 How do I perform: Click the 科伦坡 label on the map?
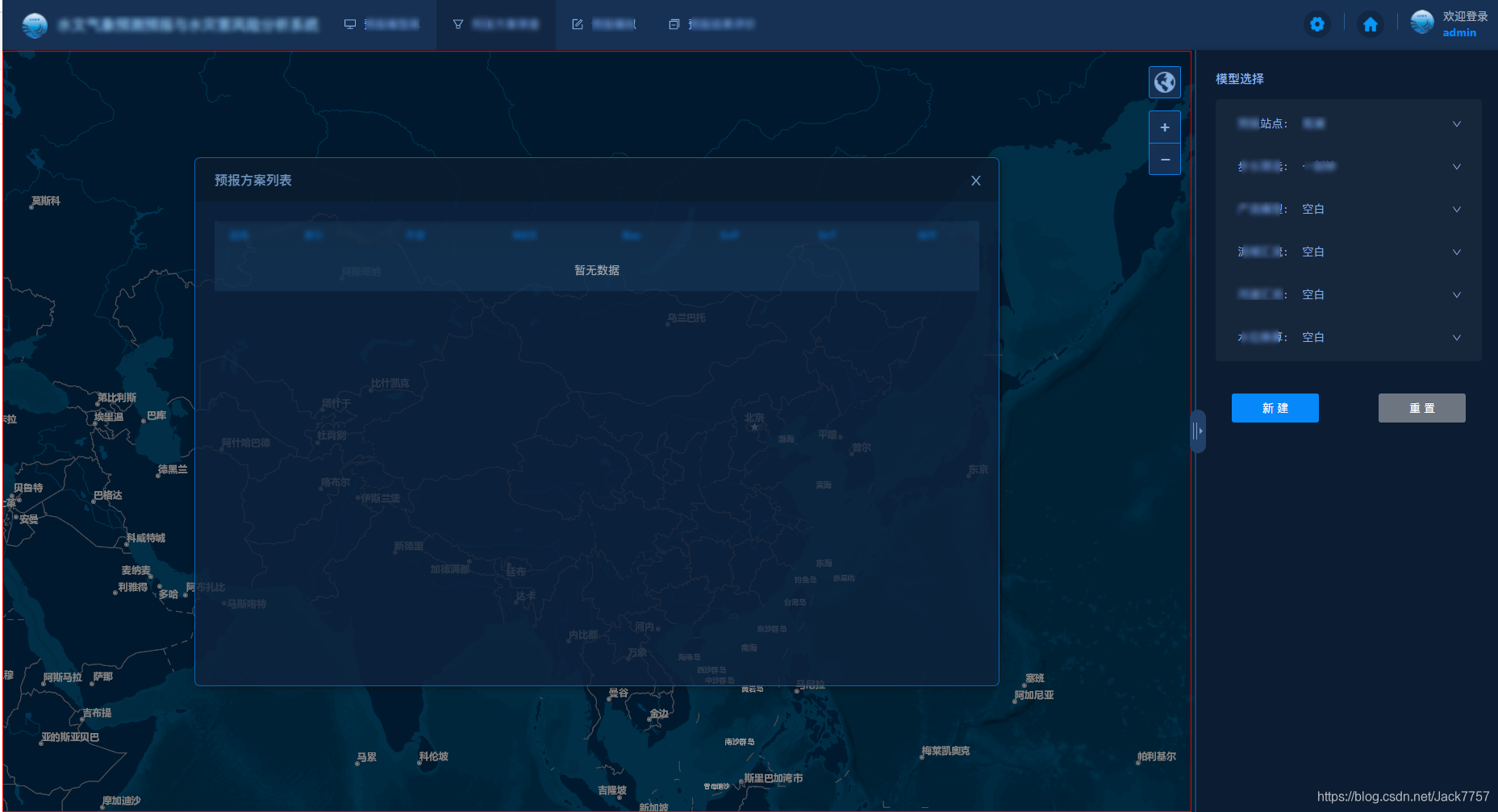pyautogui.click(x=434, y=756)
